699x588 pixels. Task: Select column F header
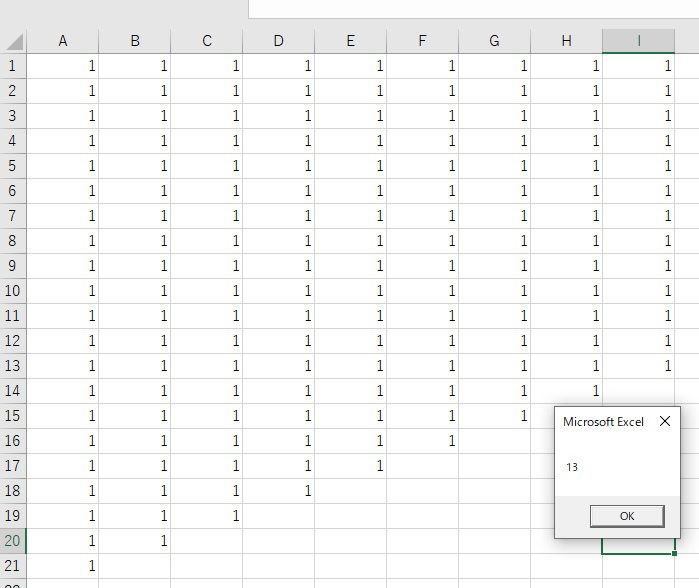pyautogui.click(x=423, y=41)
